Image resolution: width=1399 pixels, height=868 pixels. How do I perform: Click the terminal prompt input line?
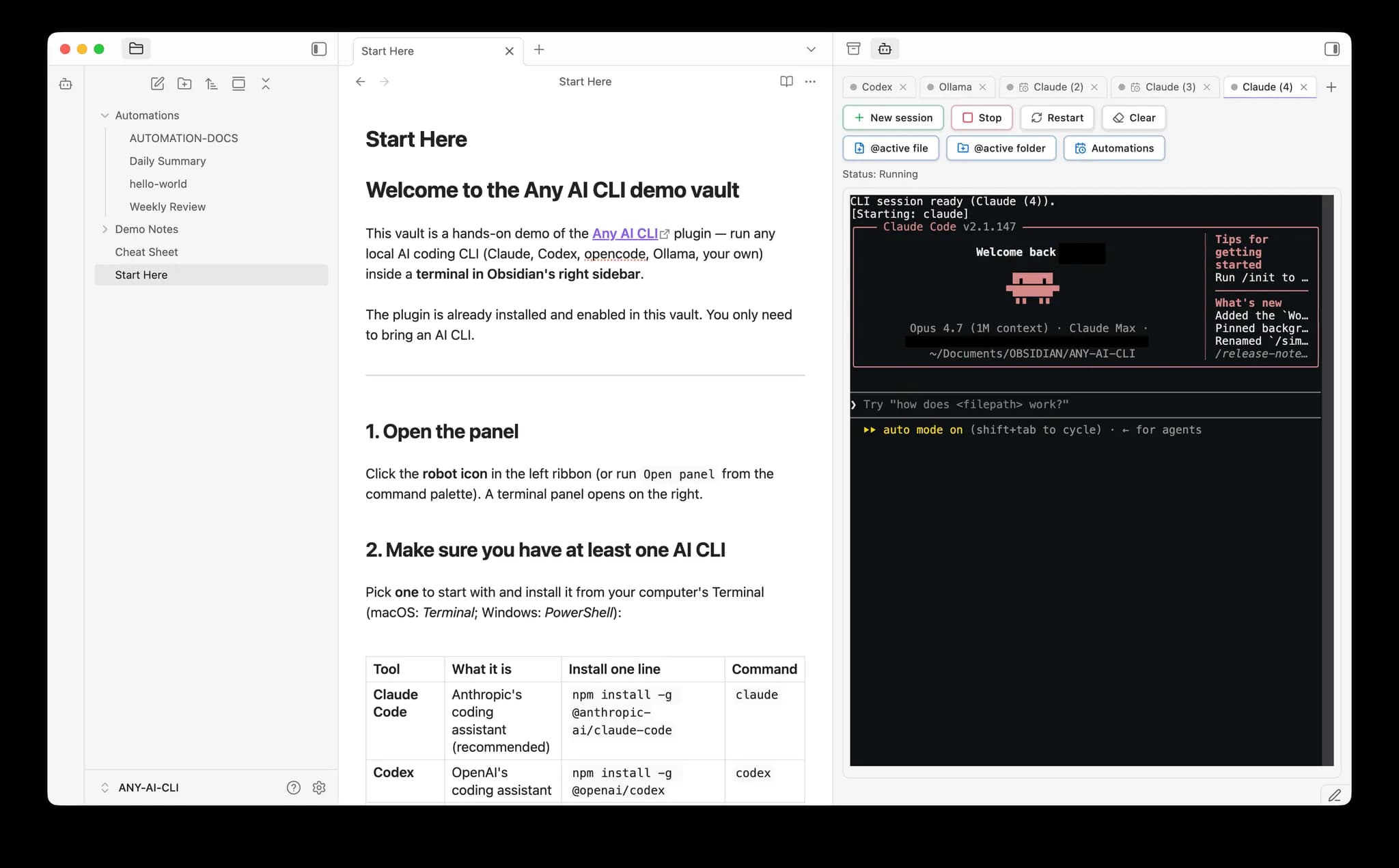pos(1085,404)
